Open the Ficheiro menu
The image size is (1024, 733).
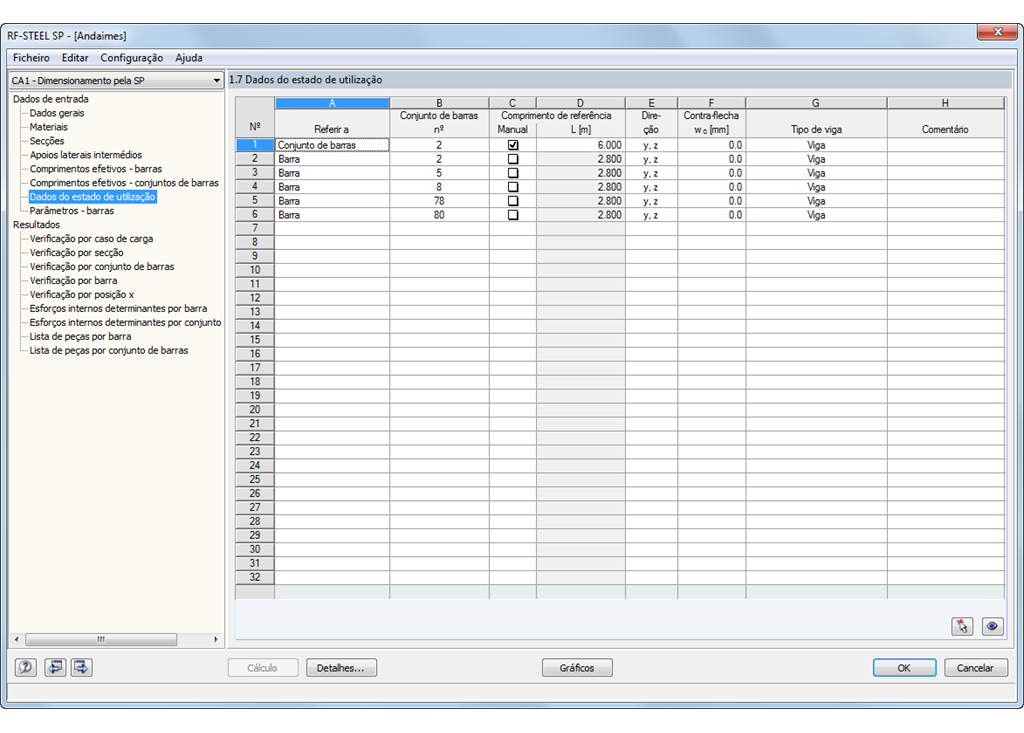(x=31, y=57)
